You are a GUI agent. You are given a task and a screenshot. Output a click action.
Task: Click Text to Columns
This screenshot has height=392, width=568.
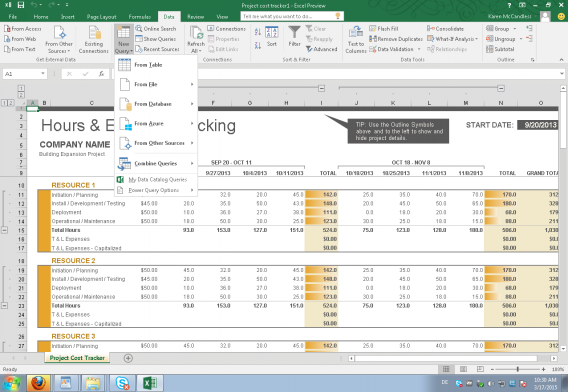[356, 40]
